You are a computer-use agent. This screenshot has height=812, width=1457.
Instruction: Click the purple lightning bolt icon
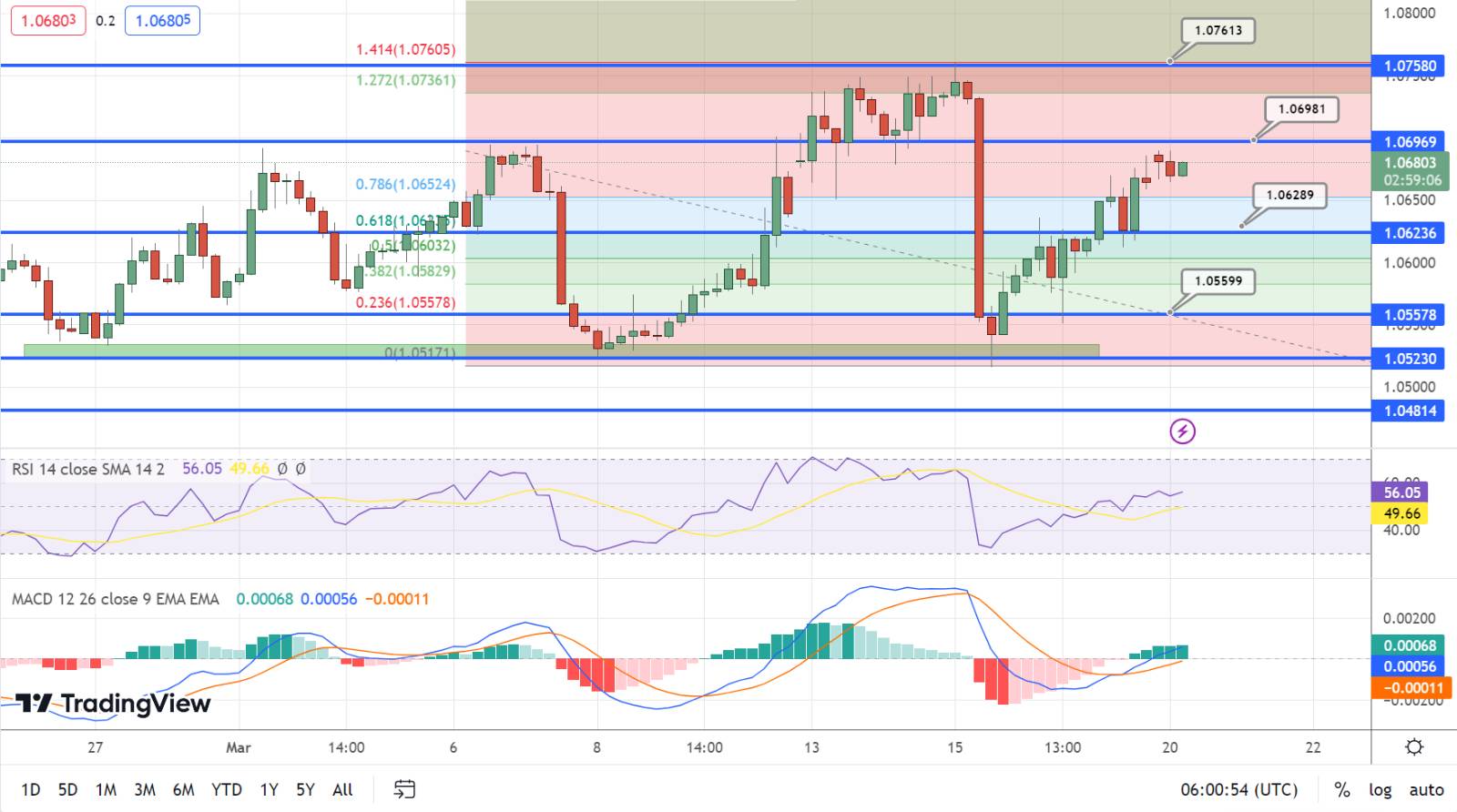(1182, 431)
